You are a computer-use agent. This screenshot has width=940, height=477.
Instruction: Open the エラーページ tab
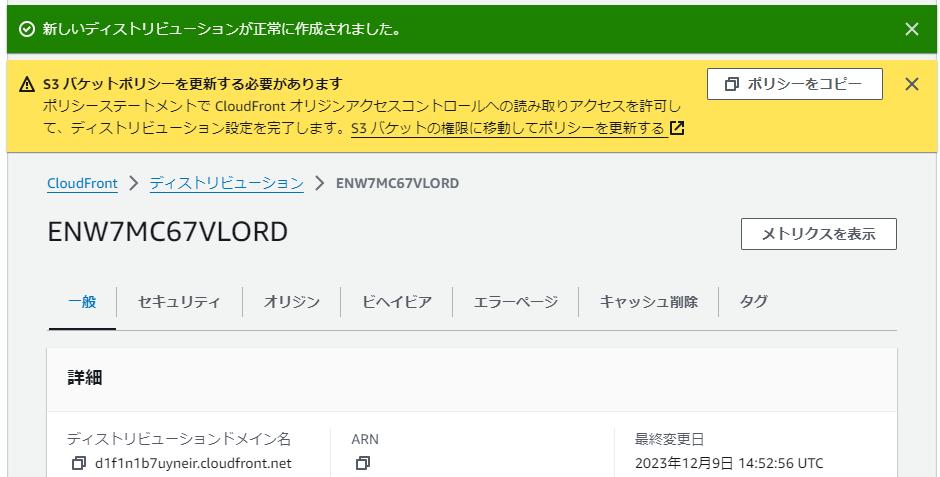point(516,301)
